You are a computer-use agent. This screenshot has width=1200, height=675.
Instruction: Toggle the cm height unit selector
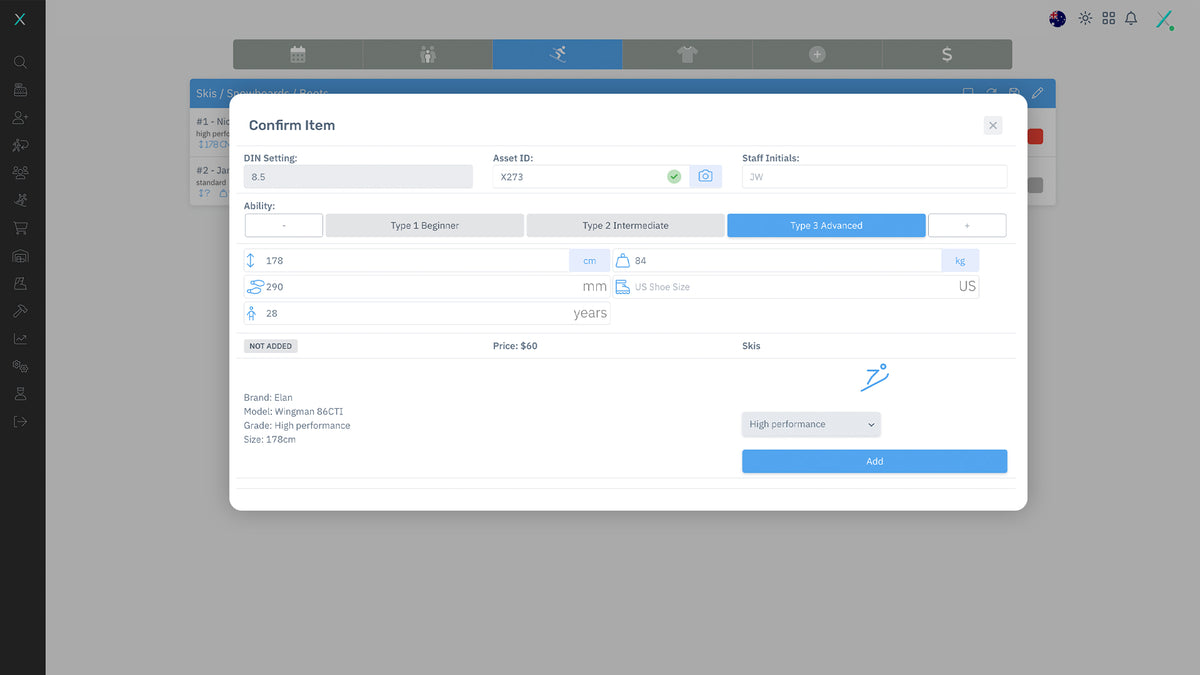click(589, 261)
